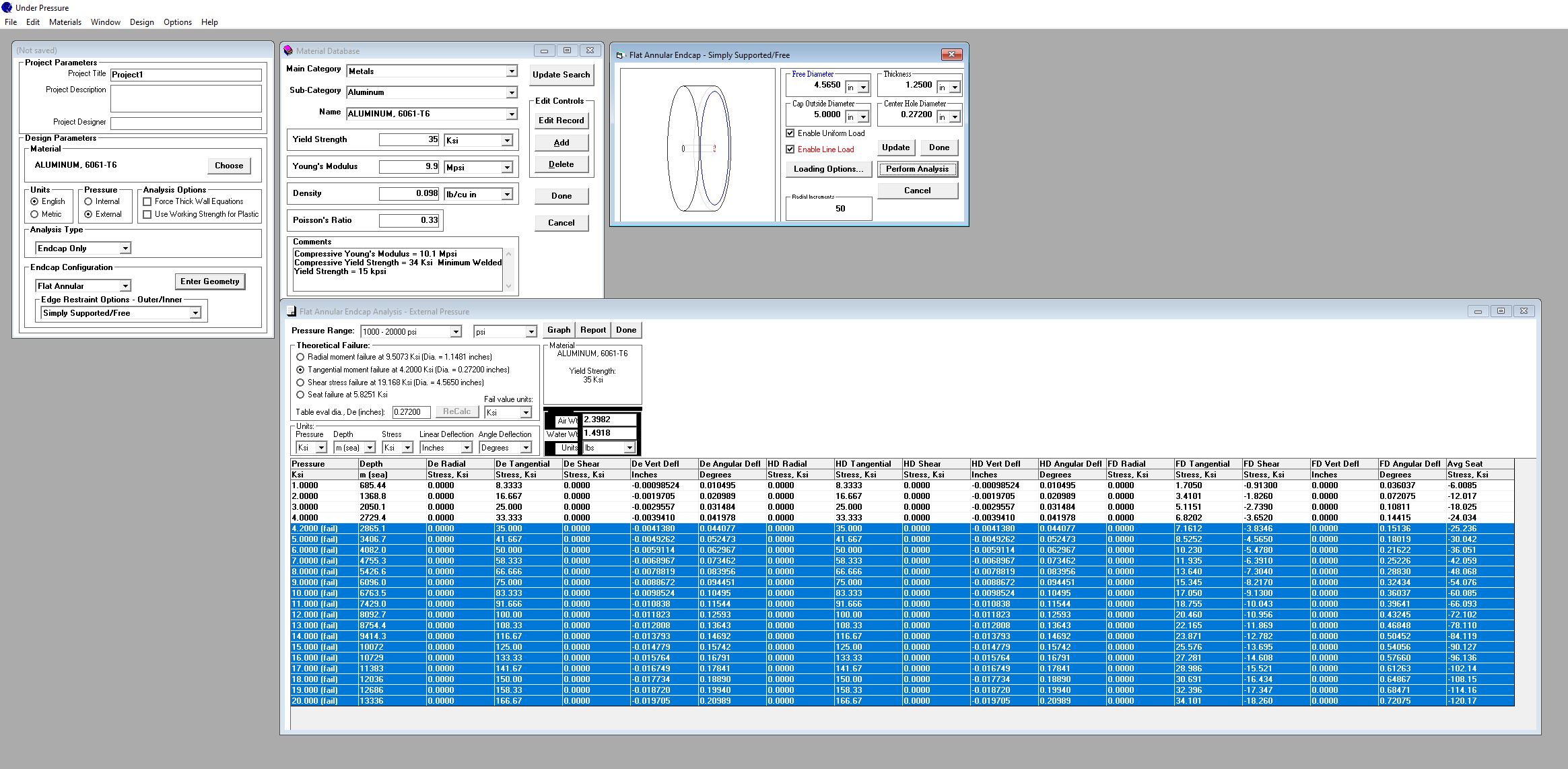
Task: Open Young's Modulus Mpsi units dropdown
Action: 507,167
